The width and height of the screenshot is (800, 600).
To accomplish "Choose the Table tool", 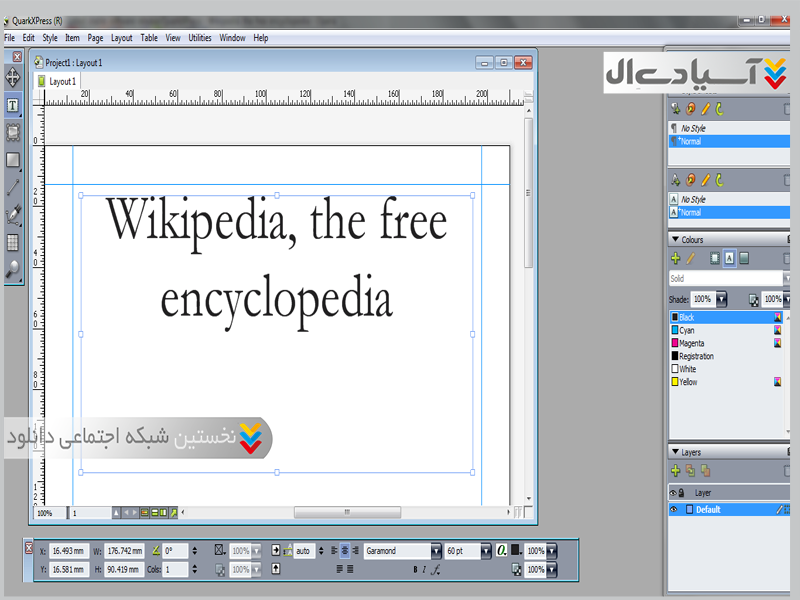I will pos(13,241).
